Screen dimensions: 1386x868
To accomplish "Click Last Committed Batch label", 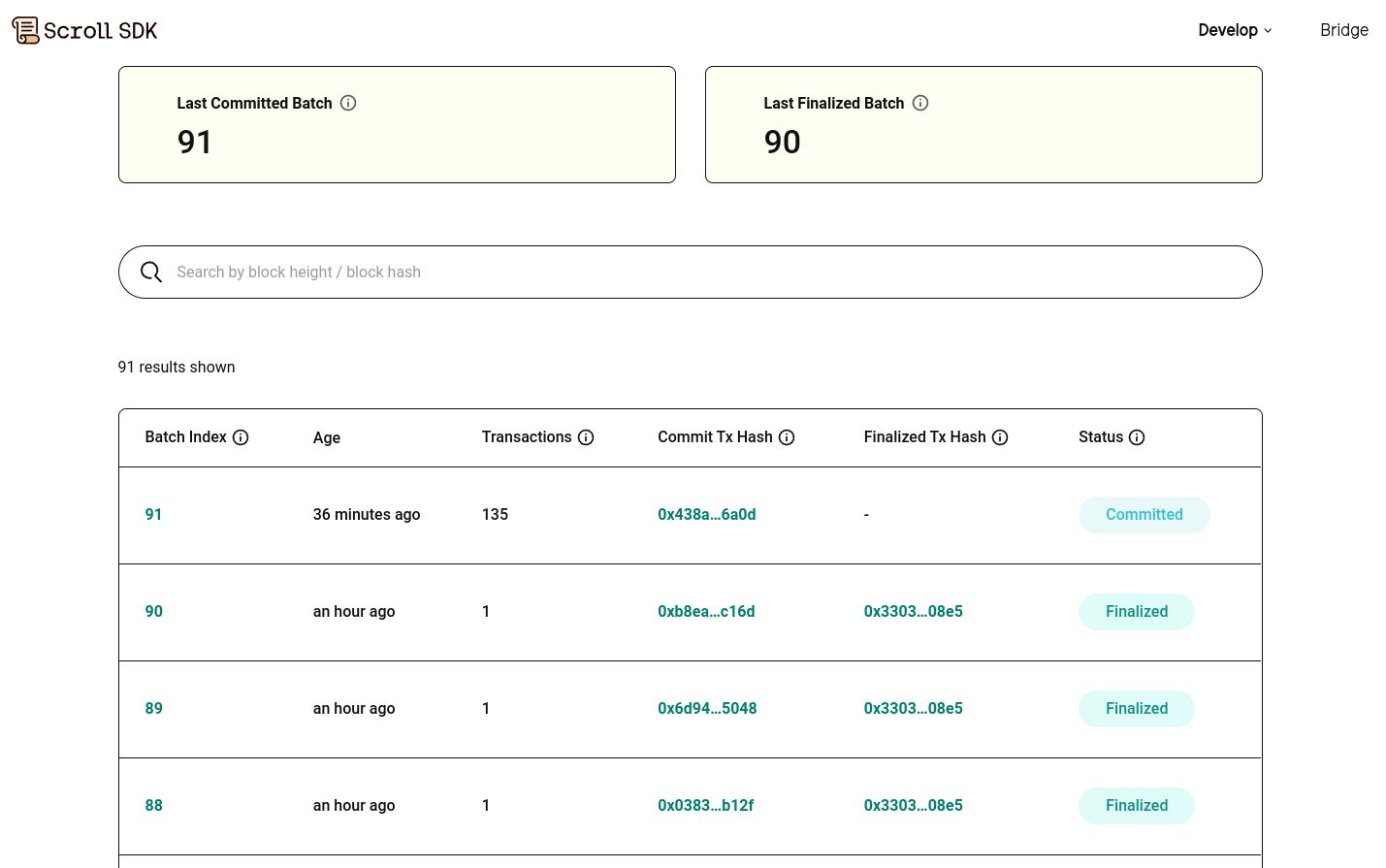I will (x=254, y=104).
